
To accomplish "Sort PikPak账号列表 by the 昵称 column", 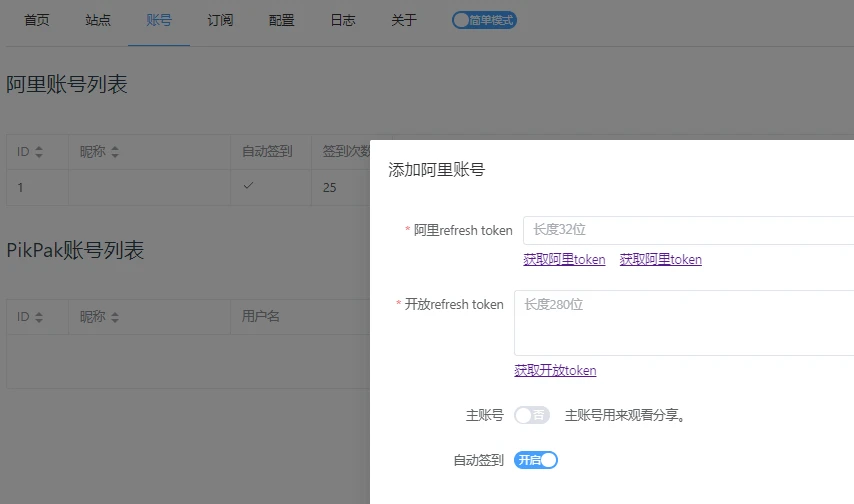I will tap(114, 317).
